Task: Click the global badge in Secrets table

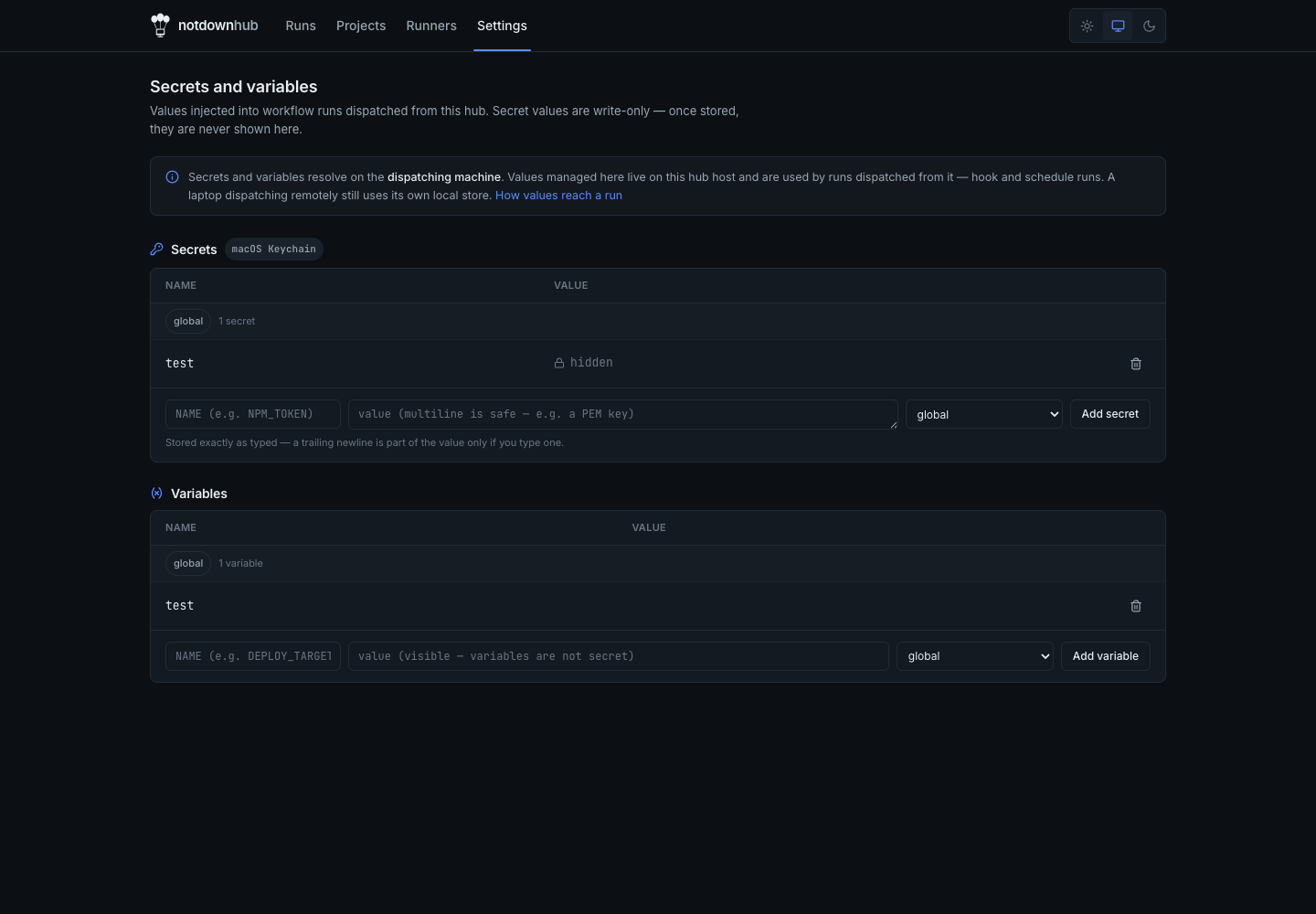Action: 188,321
